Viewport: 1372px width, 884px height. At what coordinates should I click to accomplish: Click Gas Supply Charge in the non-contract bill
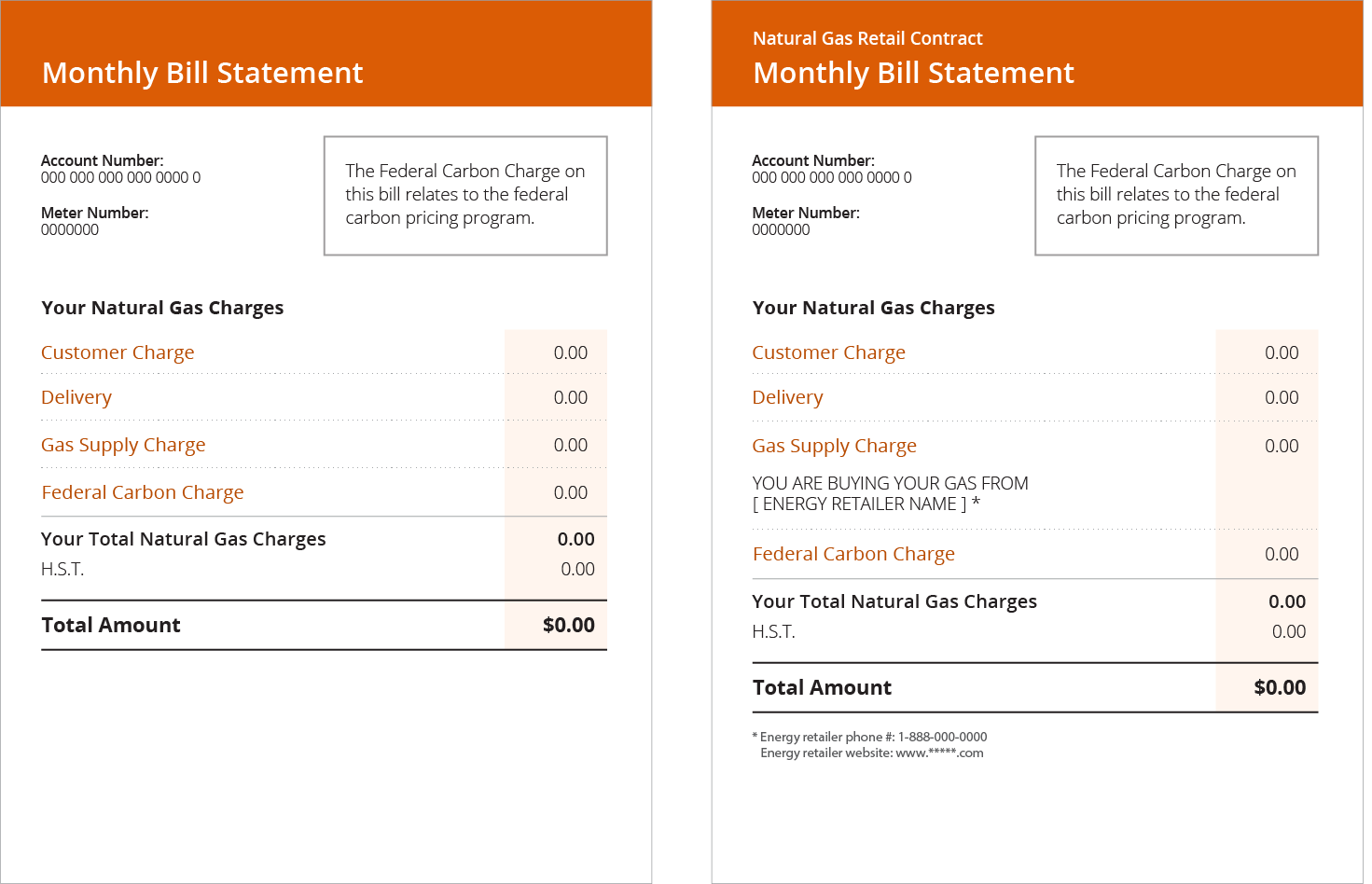coord(123,446)
